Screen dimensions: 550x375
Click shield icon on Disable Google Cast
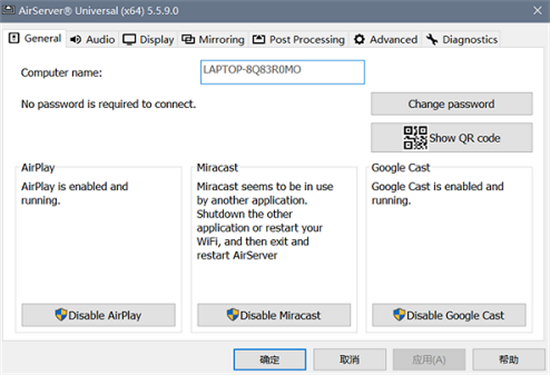coord(399,314)
